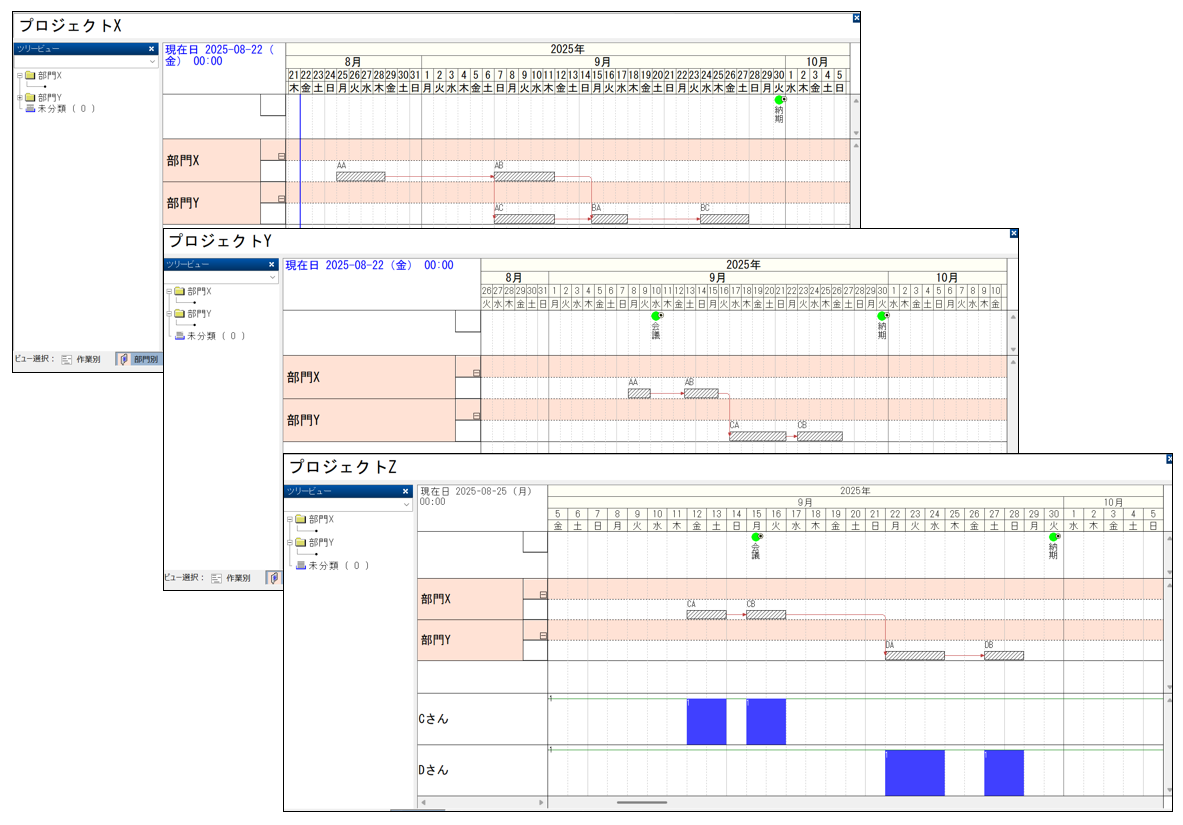Click the 会議 milestone marker in Project Y
1183x825 pixels.
(656, 316)
